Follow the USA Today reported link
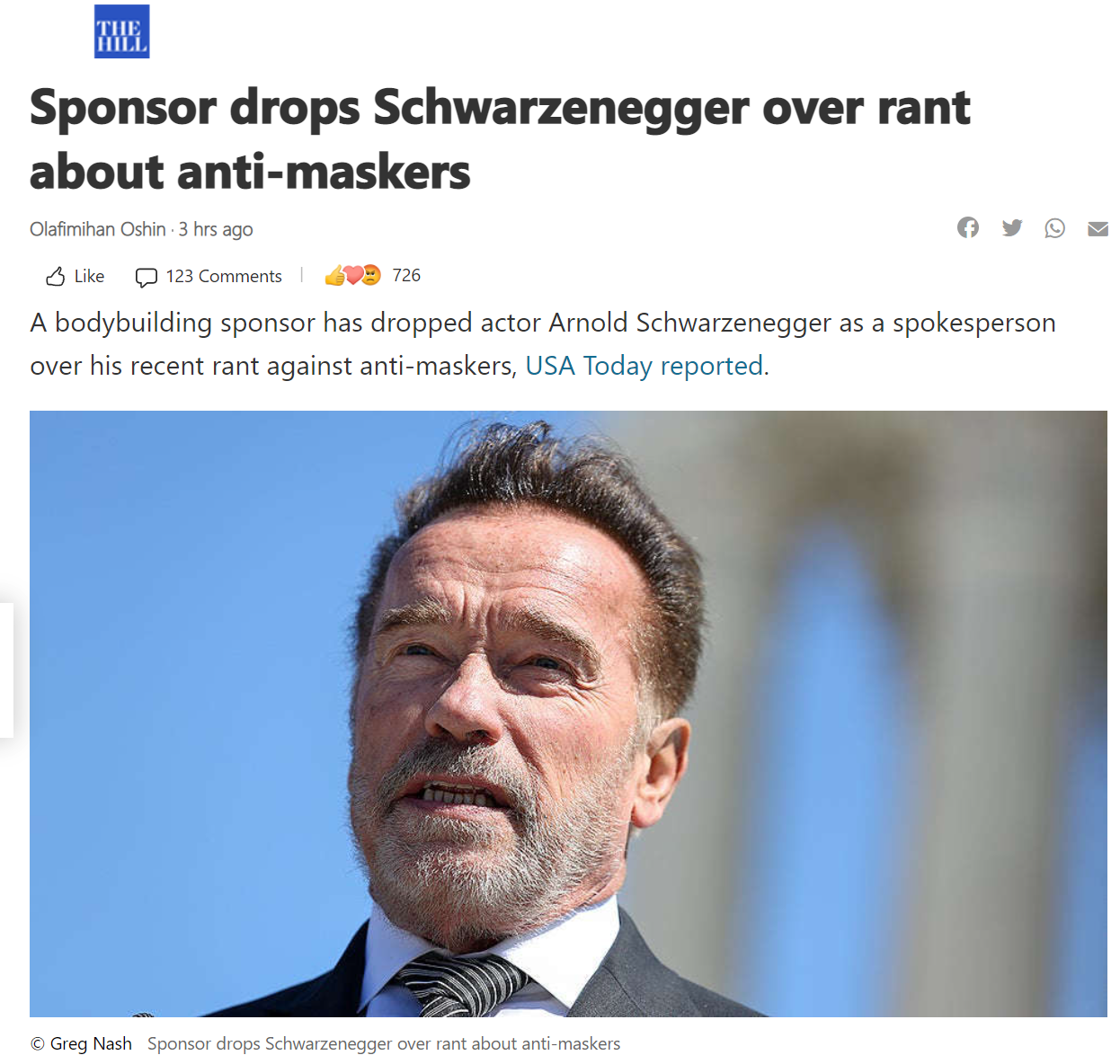 coord(644,366)
